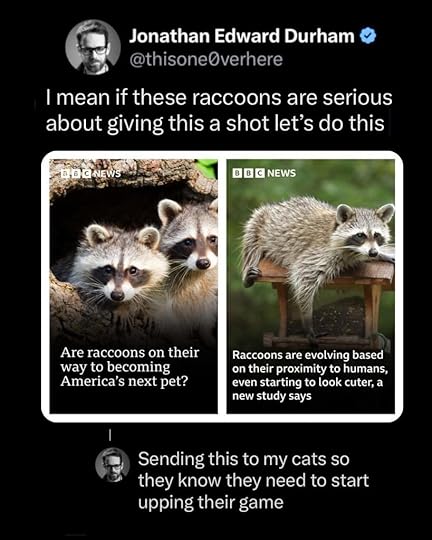Click 'upping their game' in the reply

[210, 503]
